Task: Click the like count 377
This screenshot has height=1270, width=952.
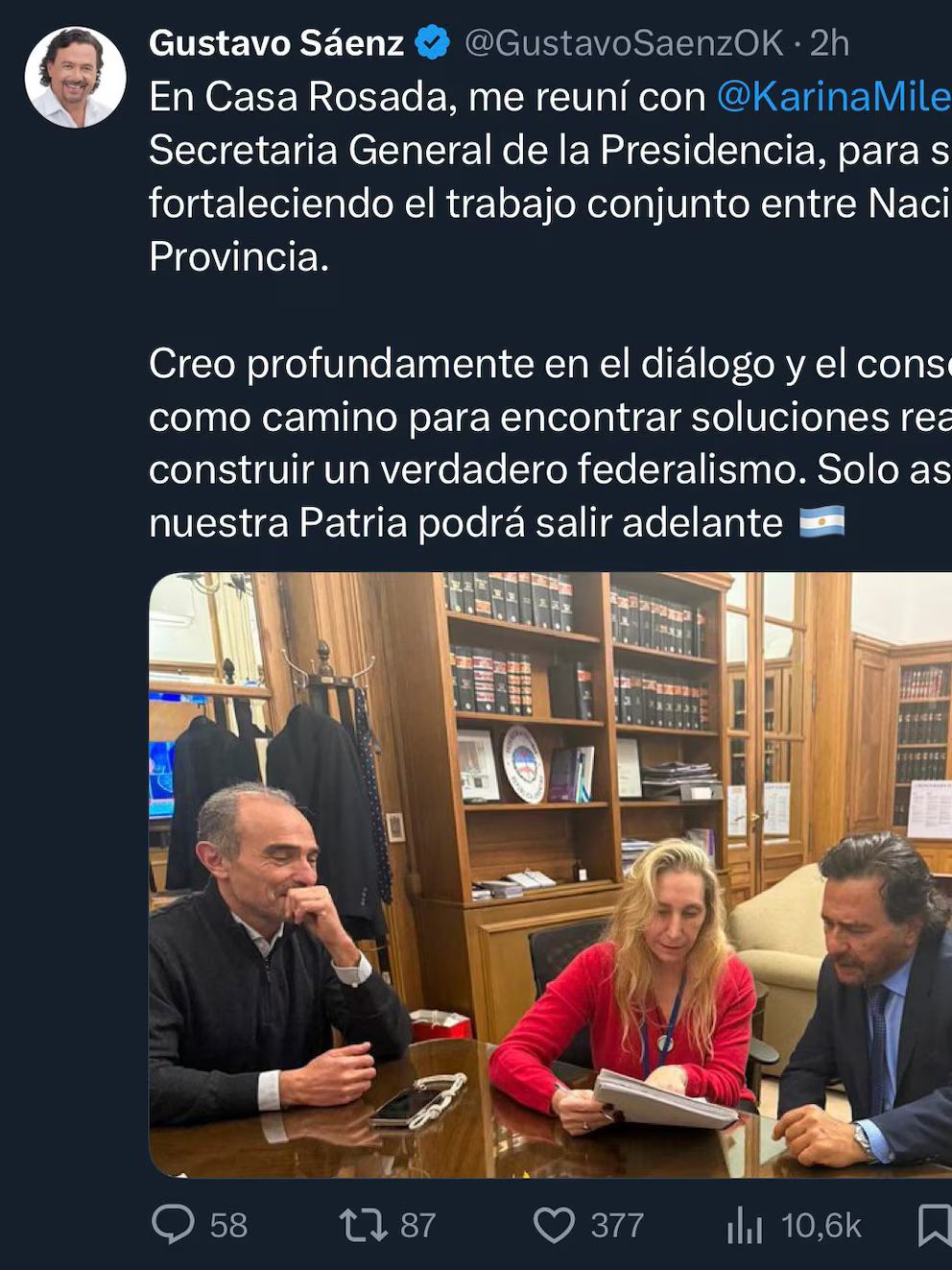Action: 616,1226
